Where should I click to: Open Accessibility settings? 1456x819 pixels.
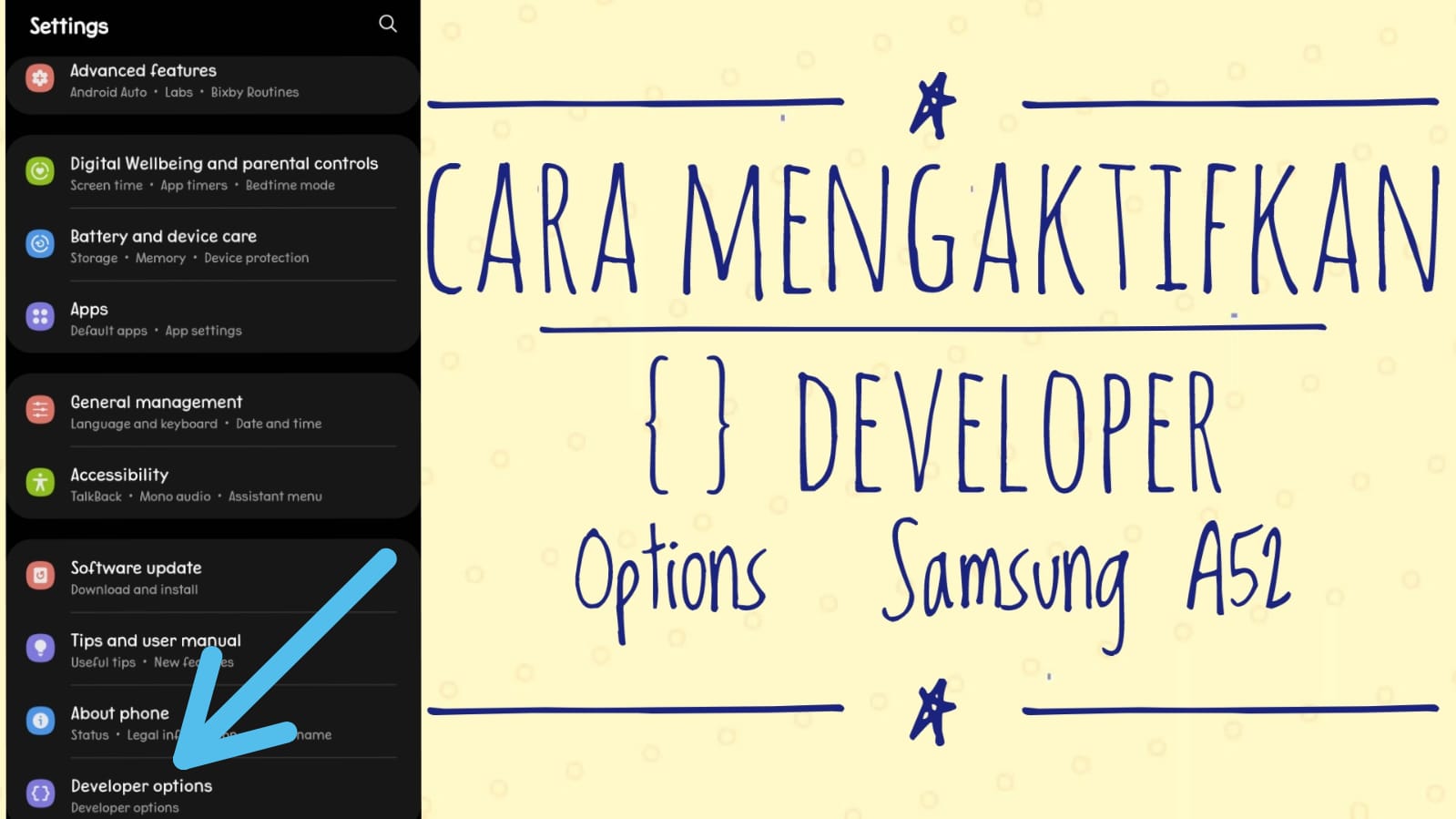[x=213, y=484]
